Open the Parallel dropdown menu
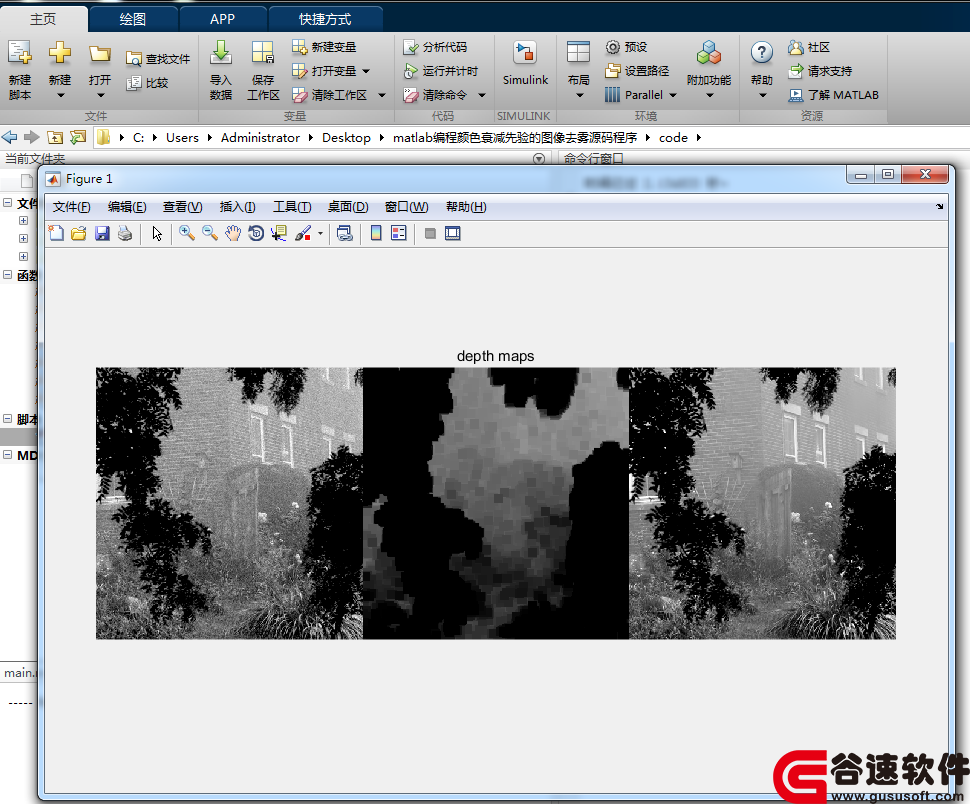This screenshot has height=804, width=970. (x=673, y=95)
